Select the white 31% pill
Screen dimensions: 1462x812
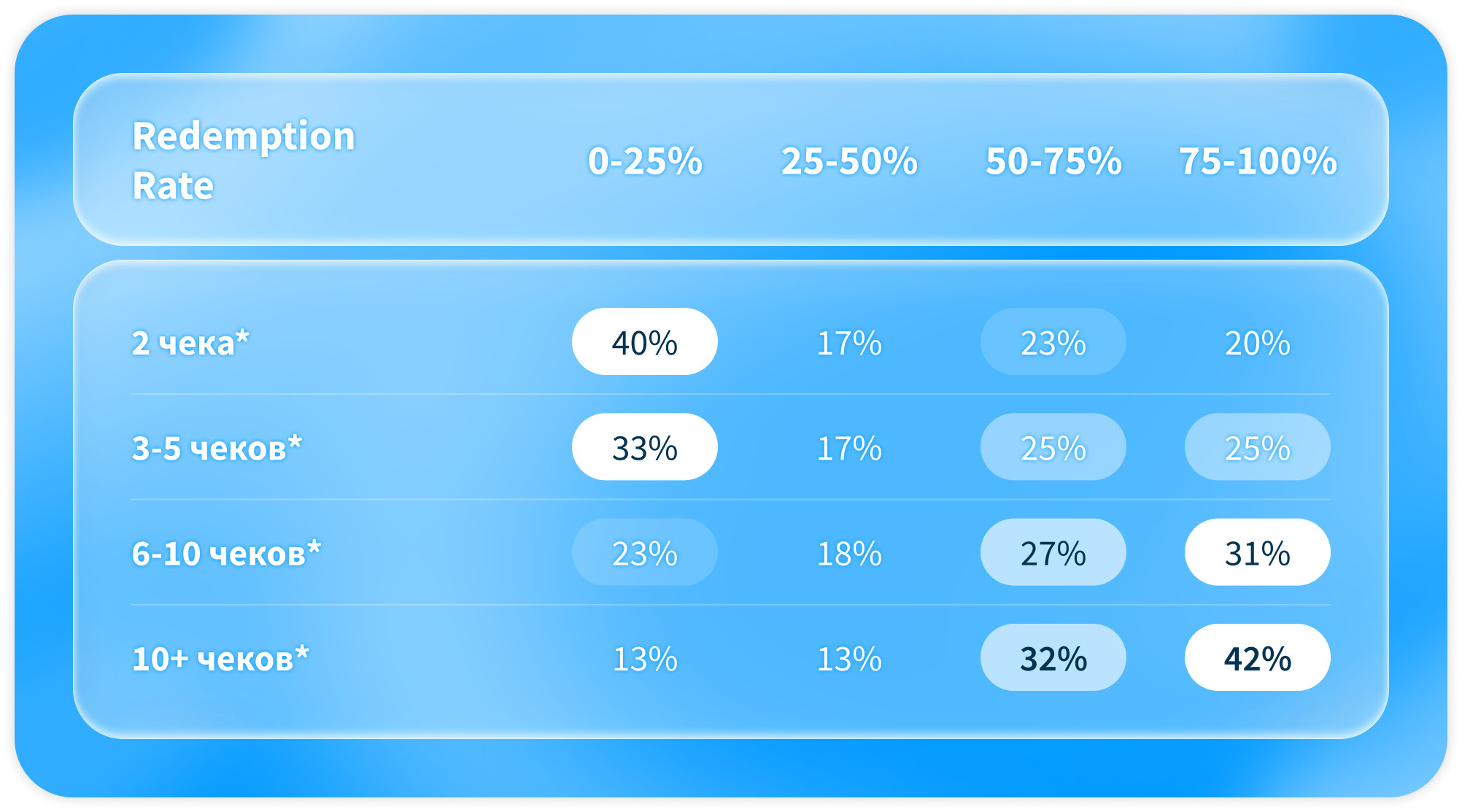(x=1258, y=552)
